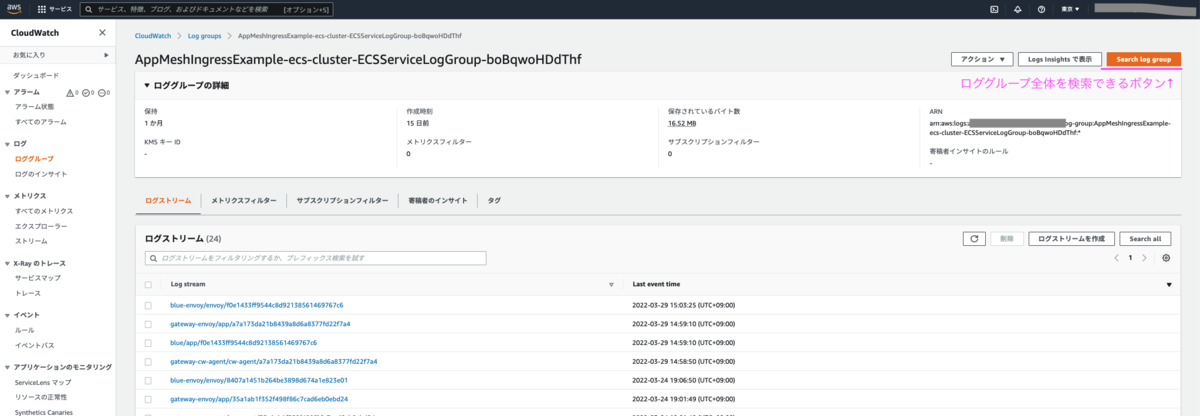Click the refresh log streams button
The height and width of the screenshot is (416, 1200).
(x=974, y=239)
